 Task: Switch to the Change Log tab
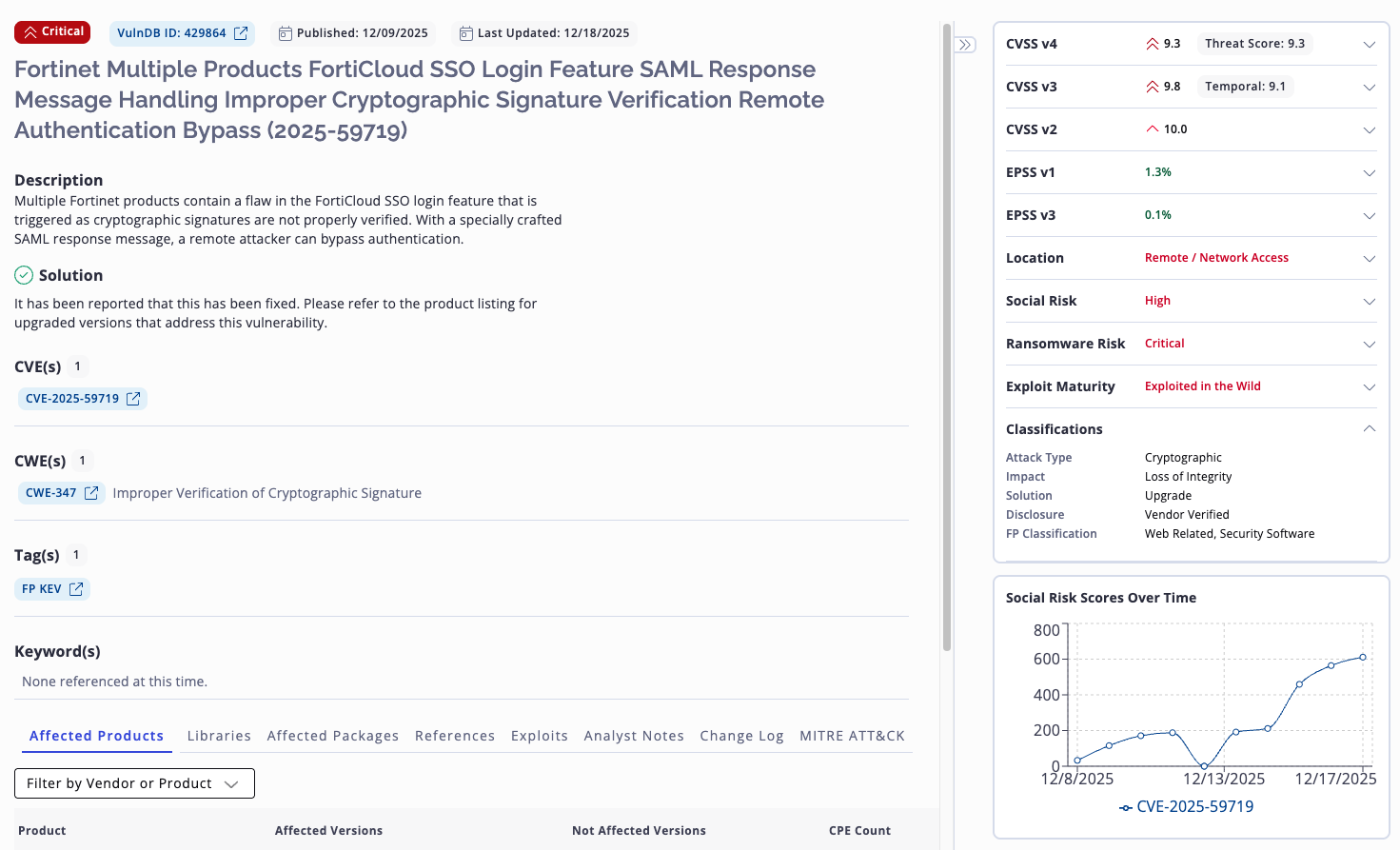coord(741,736)
